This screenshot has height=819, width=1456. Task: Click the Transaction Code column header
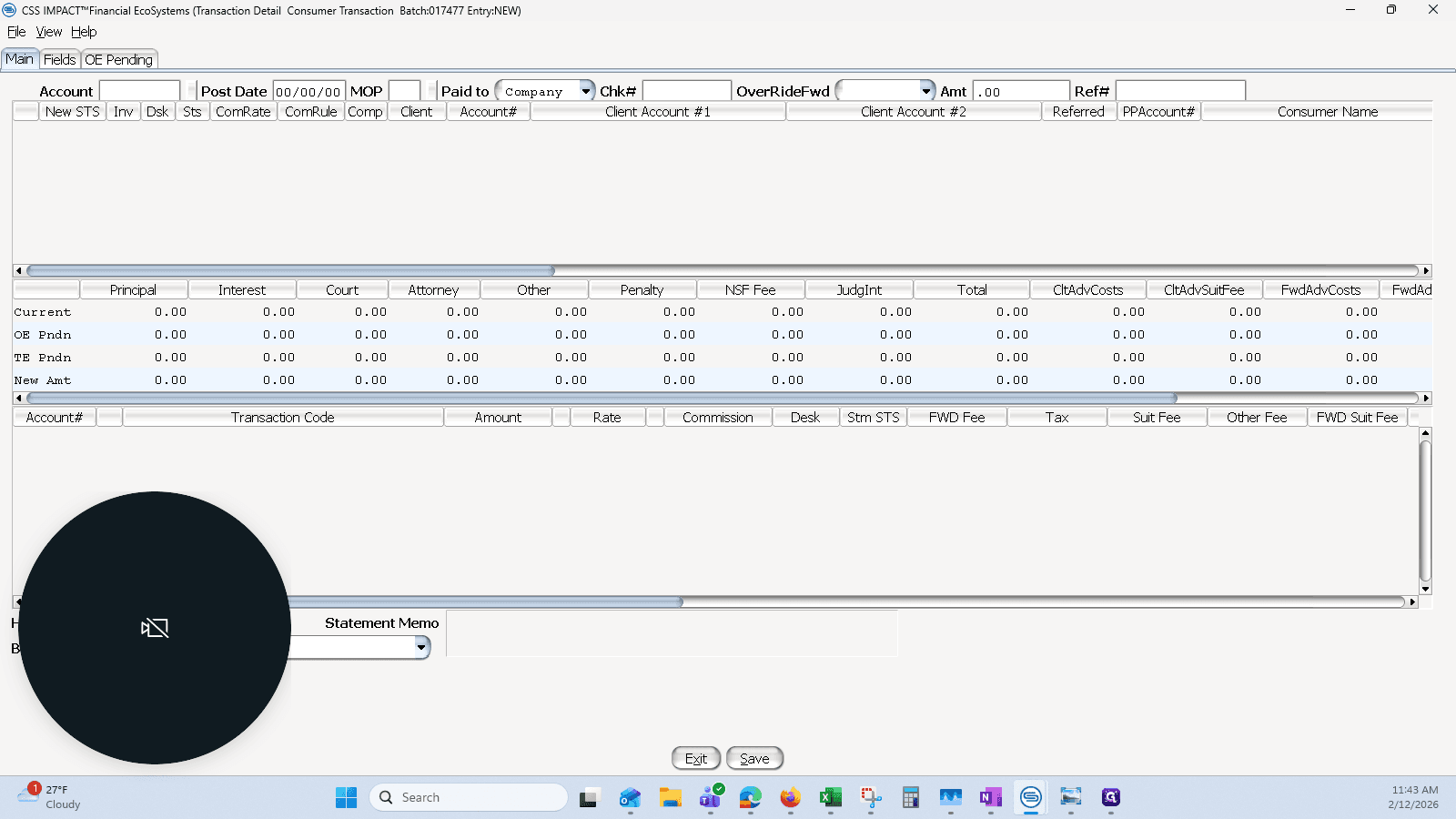coord(283,418)
